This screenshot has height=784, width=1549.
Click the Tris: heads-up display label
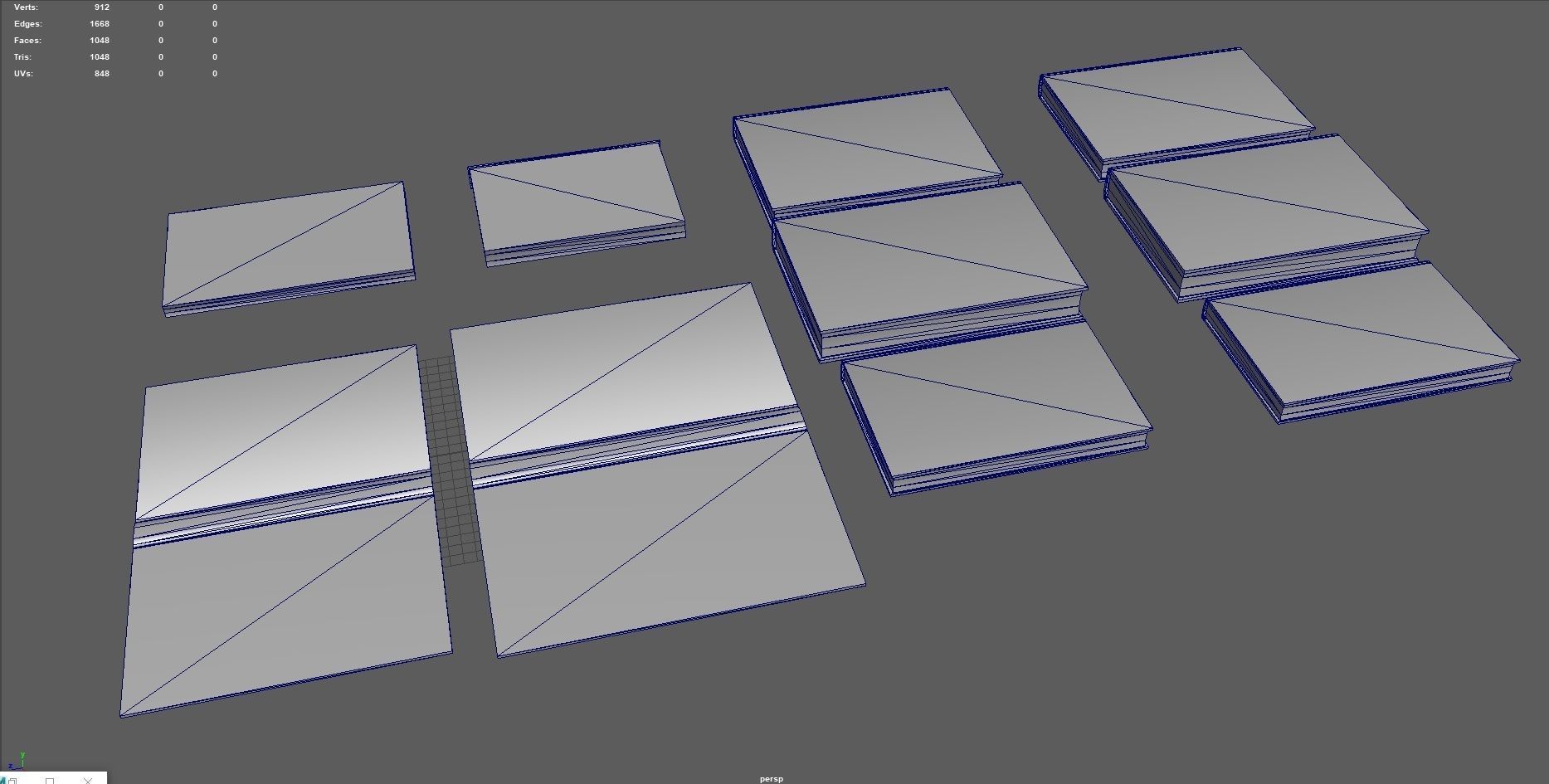pos(22,56)
